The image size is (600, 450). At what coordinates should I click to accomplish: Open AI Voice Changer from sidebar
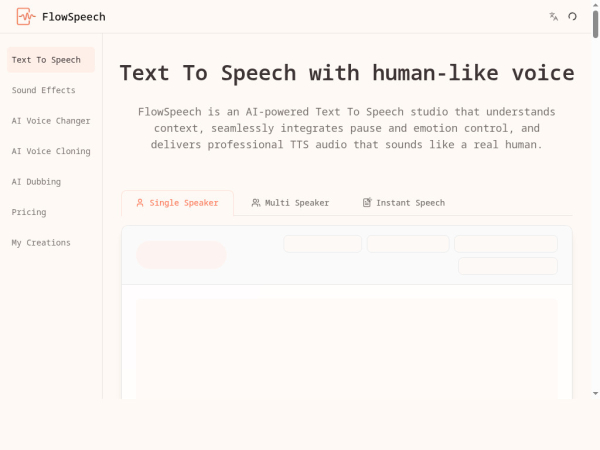(x=51, y=121)
